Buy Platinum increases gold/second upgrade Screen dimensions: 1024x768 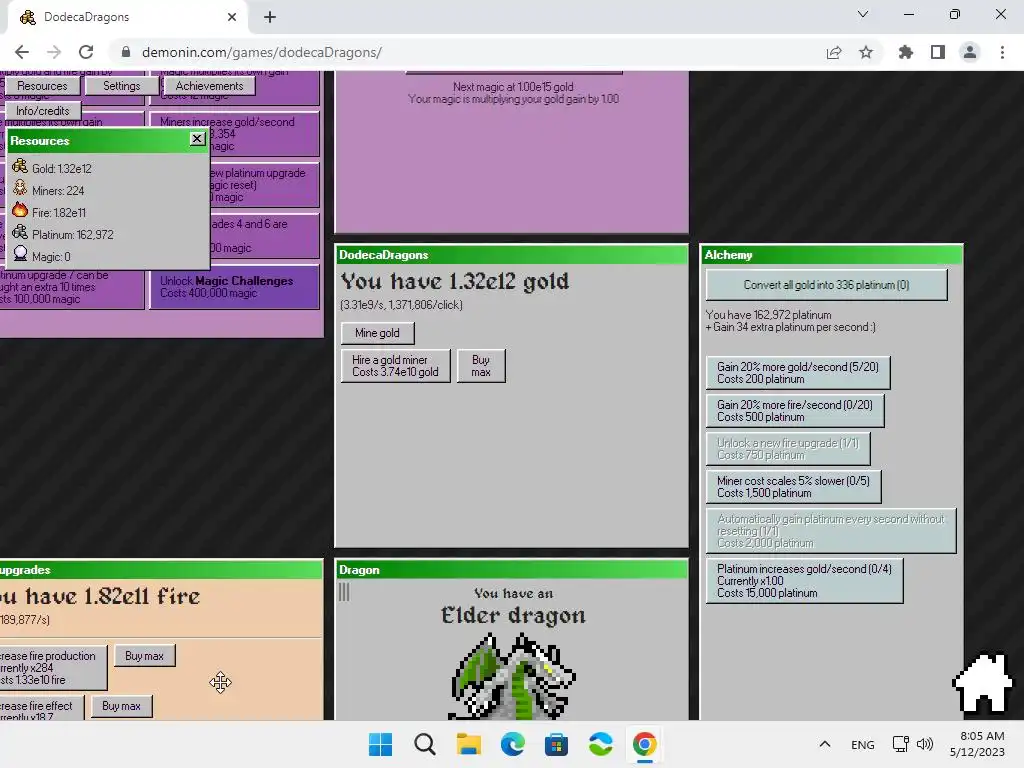[805, 581]
